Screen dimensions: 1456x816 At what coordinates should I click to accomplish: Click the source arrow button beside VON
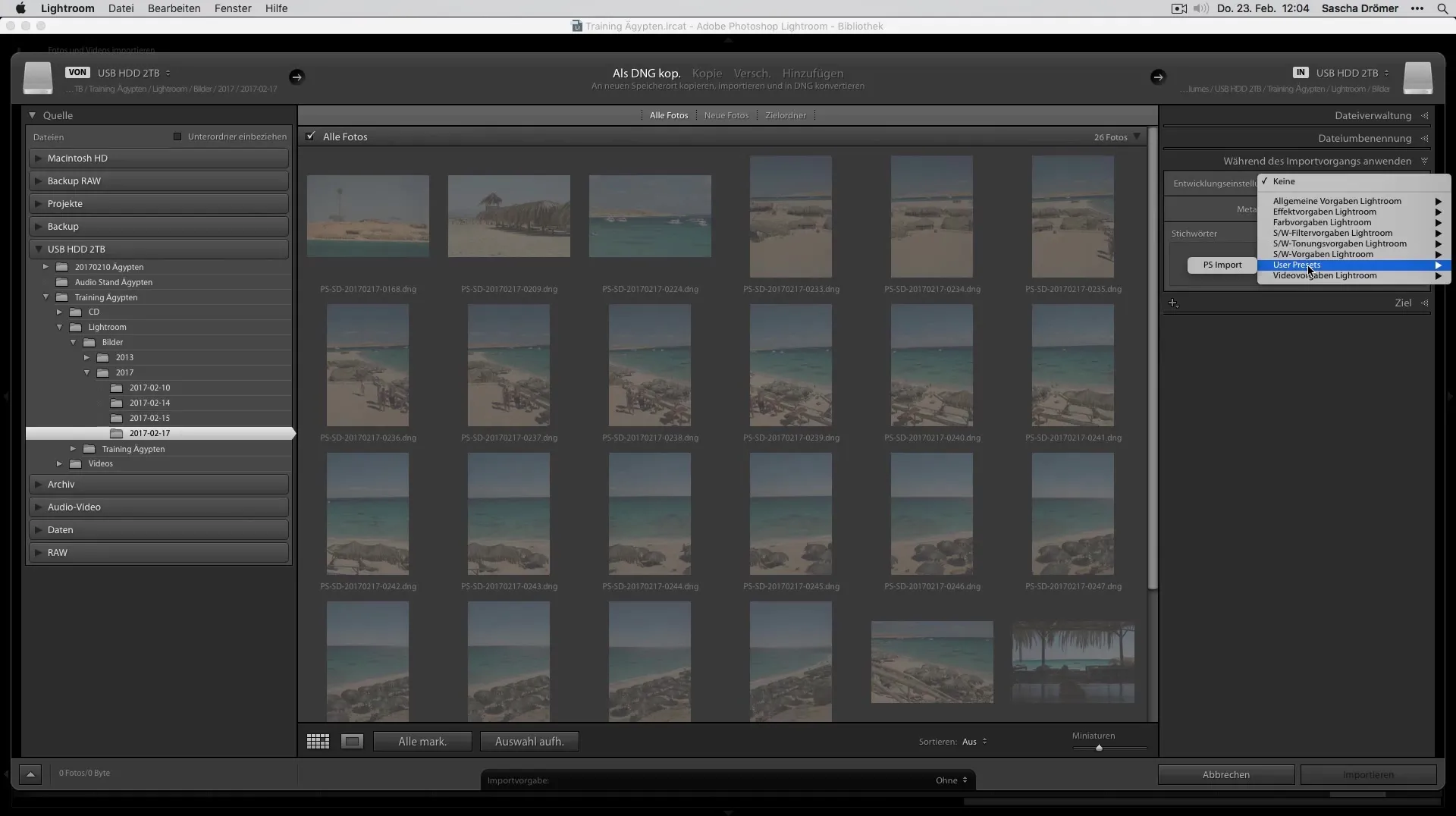pyautogui.click(x=297, y=77)
